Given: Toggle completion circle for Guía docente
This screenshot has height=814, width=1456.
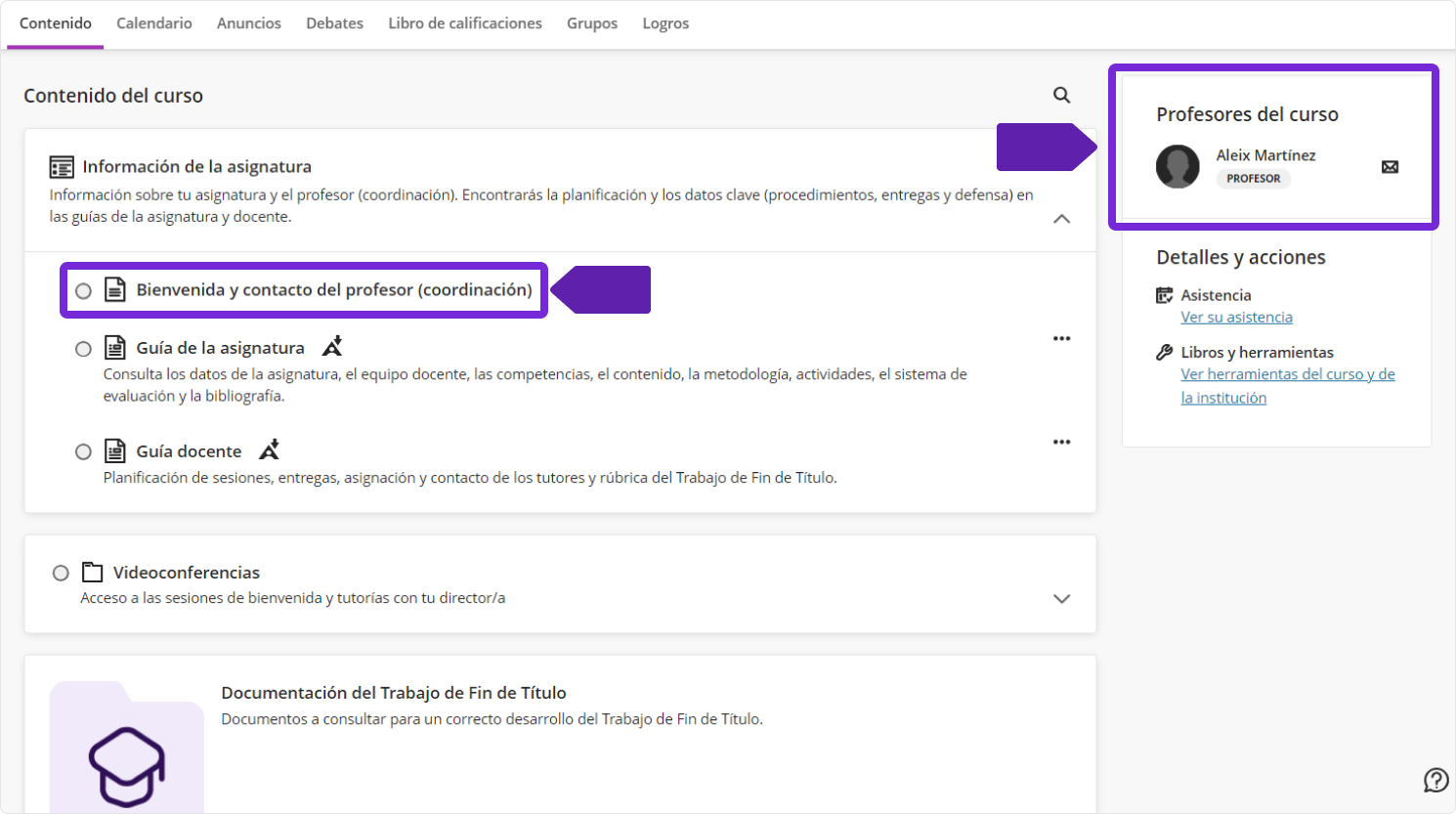Looking at the screenshot, I should click(x=84, y=451).
